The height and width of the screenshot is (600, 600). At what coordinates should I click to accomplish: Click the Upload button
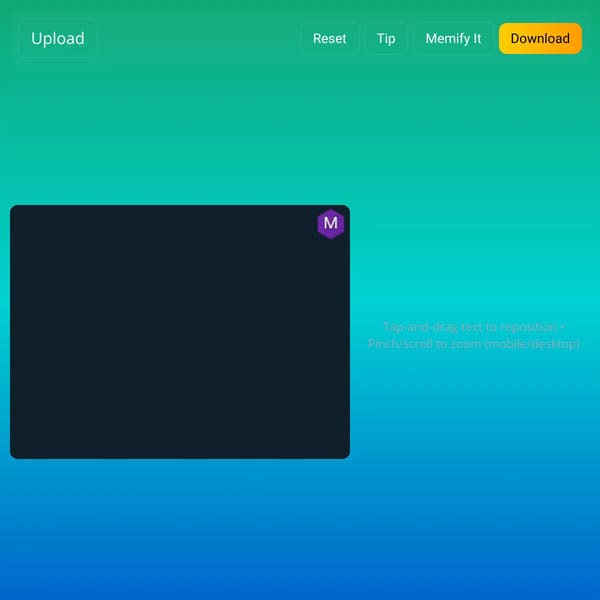coord(58,39)
